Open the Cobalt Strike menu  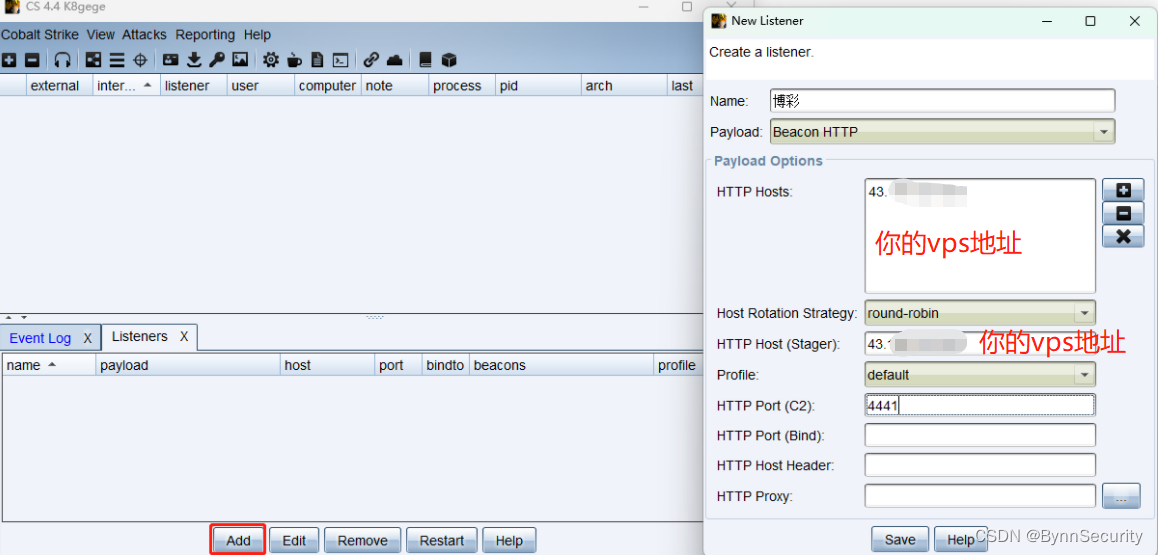[40, 35]
